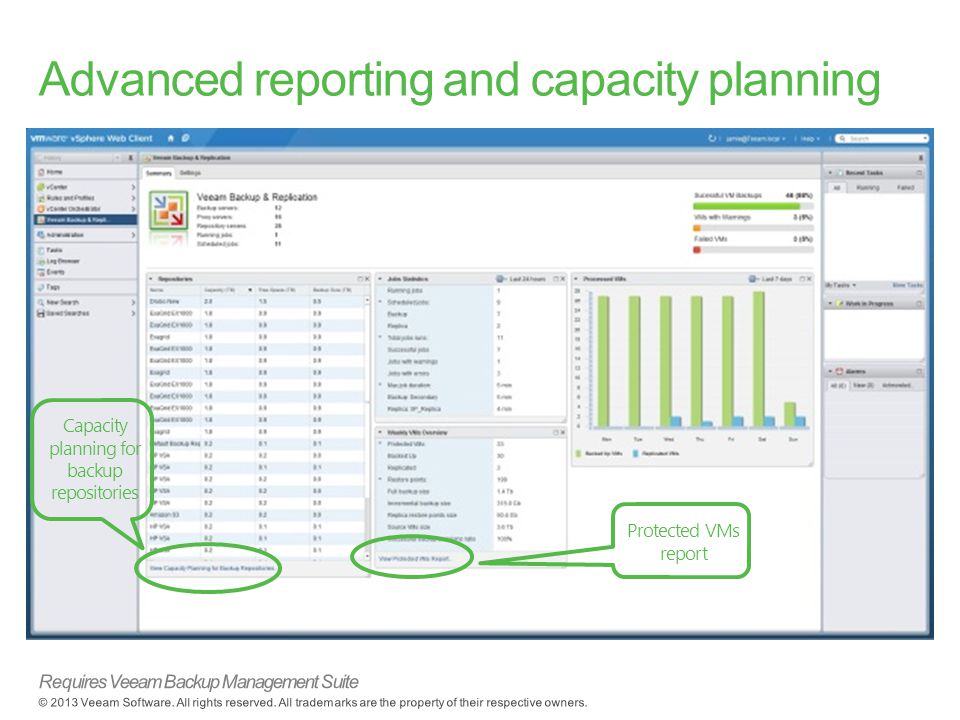Click the Home icon in vSphere header
The width and height of the screenshot is (960, 720).
(x=171, y=138)
